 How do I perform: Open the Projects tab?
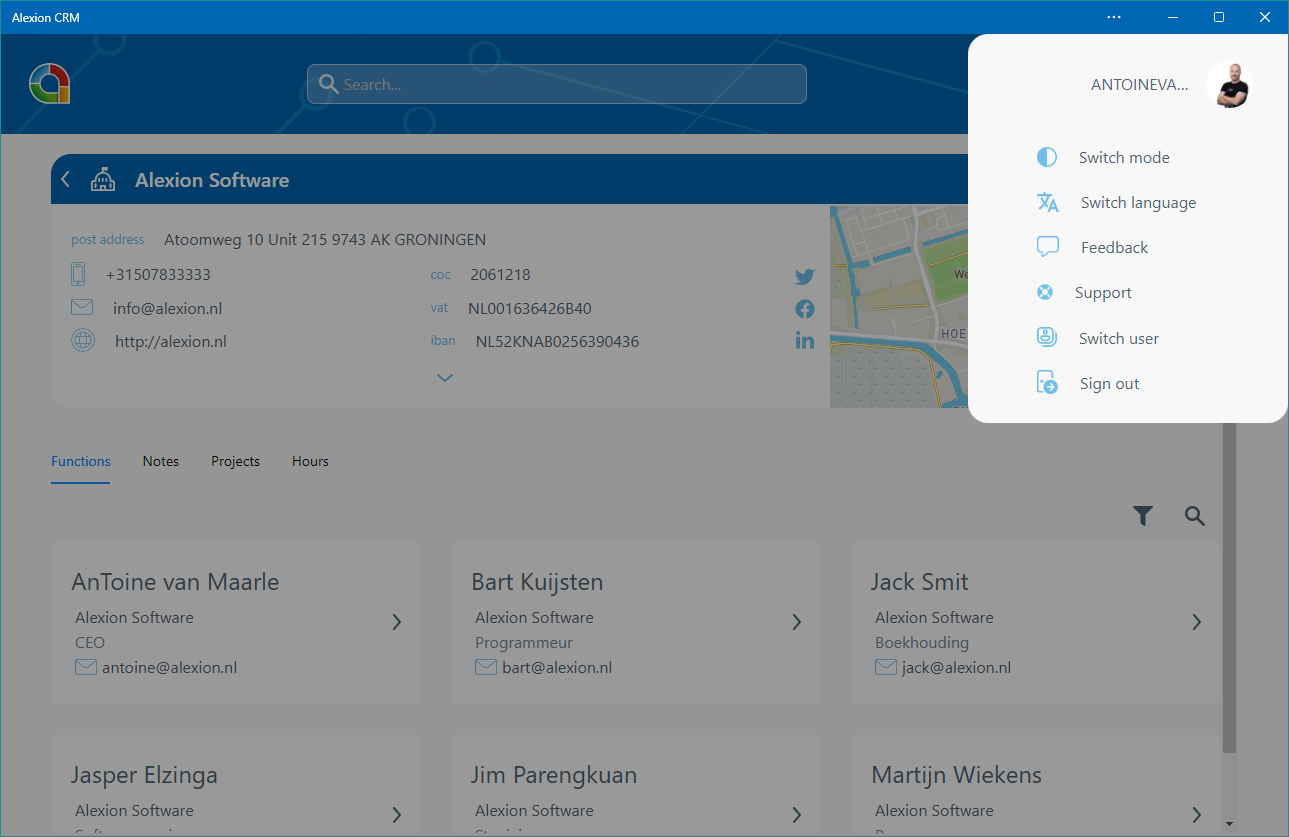pyautogui.click(x=235, y=461)
